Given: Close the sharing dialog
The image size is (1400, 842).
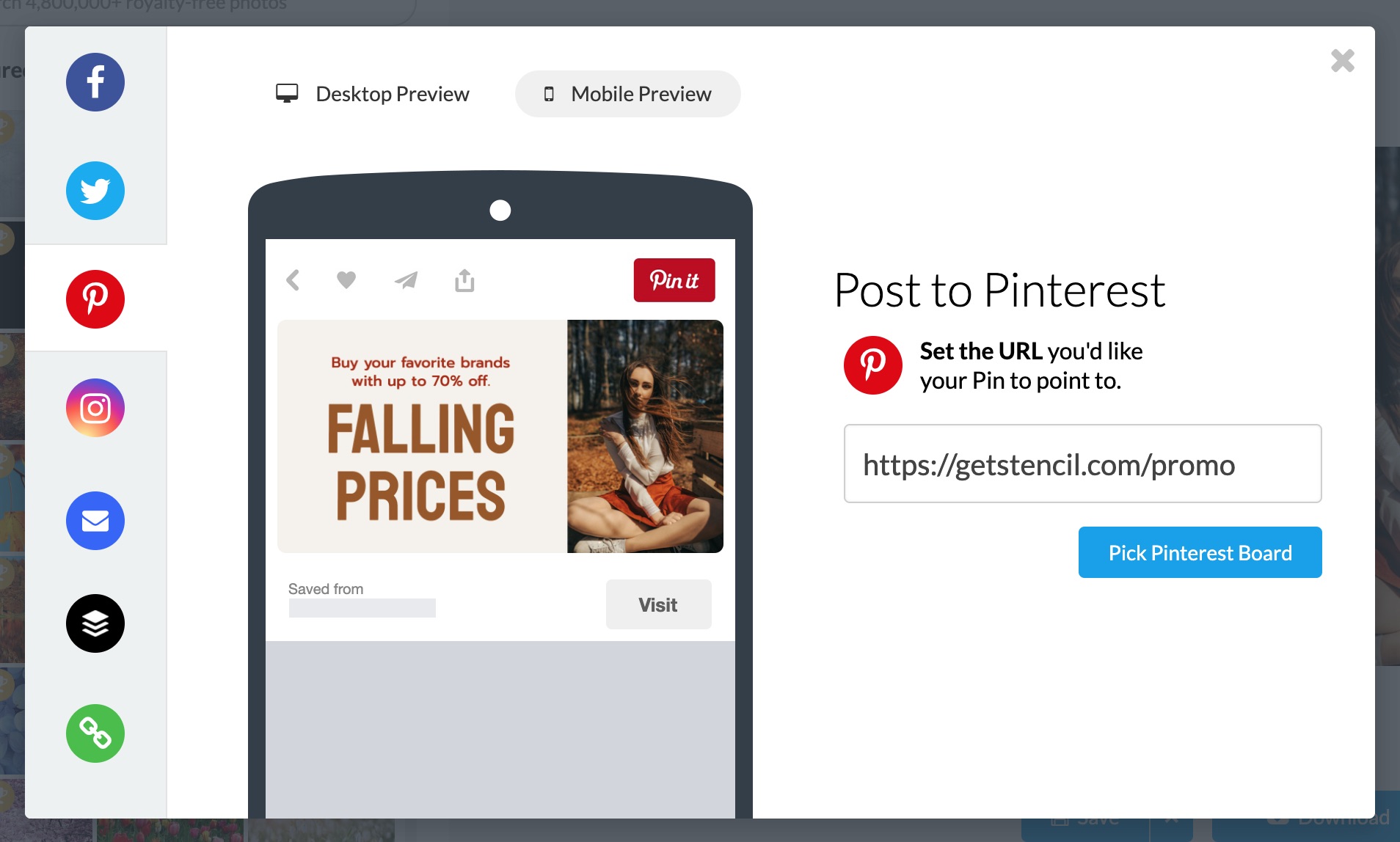Looking at the screenshot, I should pyautogui.click(x=1344, y=62).
